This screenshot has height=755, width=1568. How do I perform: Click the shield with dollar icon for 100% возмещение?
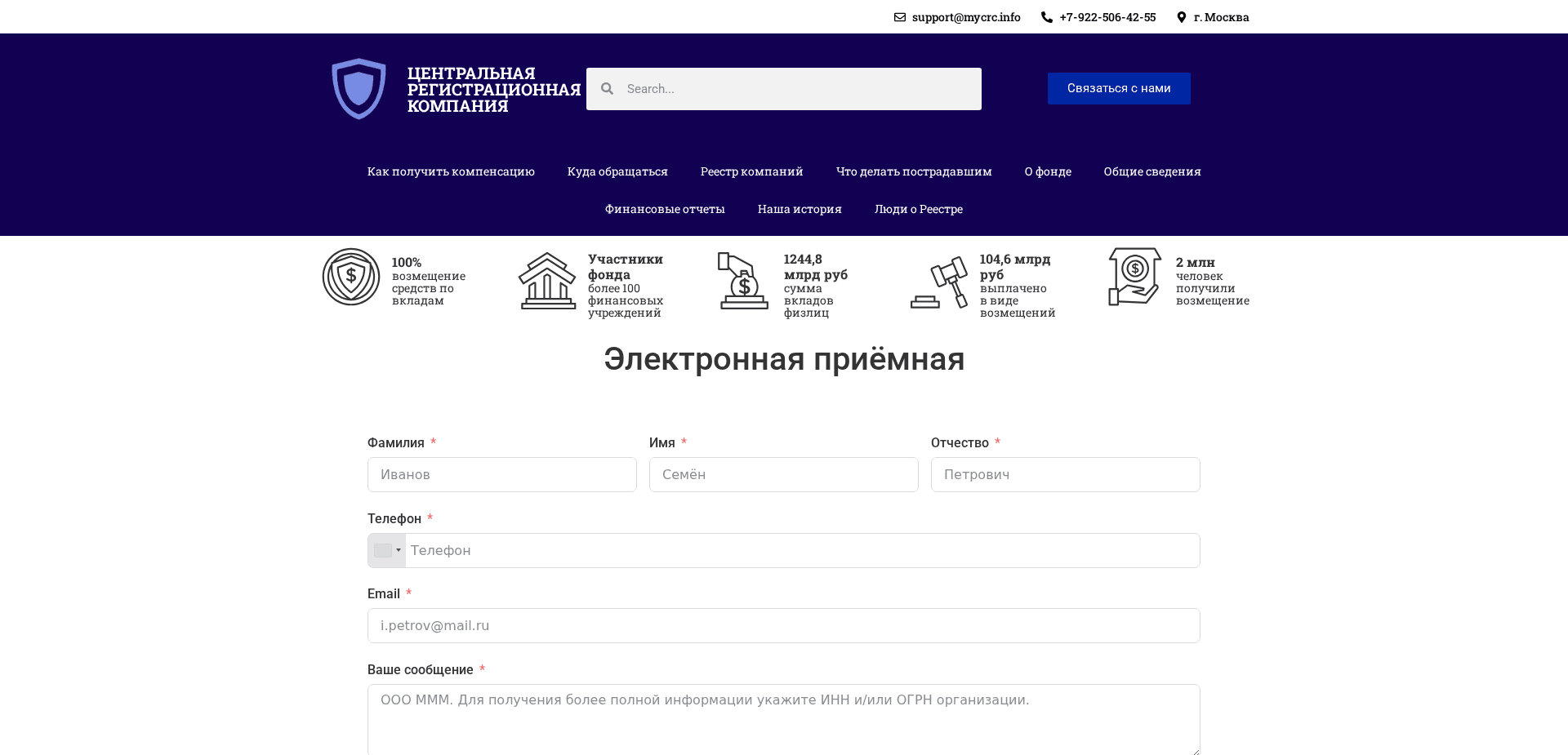[350, 277]
